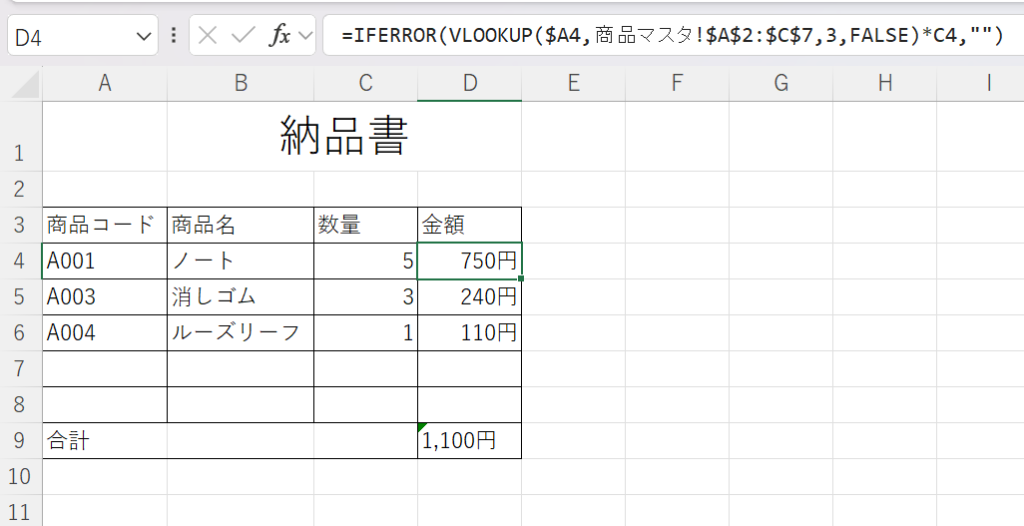The height and width of the screenshot is (526, 1024).
Task: Select row 3 header
Action: click(21, 225)
